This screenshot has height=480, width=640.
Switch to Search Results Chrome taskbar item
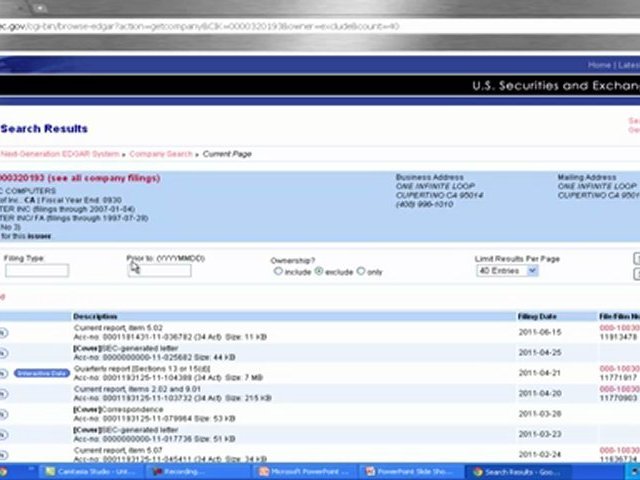[x=516, y=472]
